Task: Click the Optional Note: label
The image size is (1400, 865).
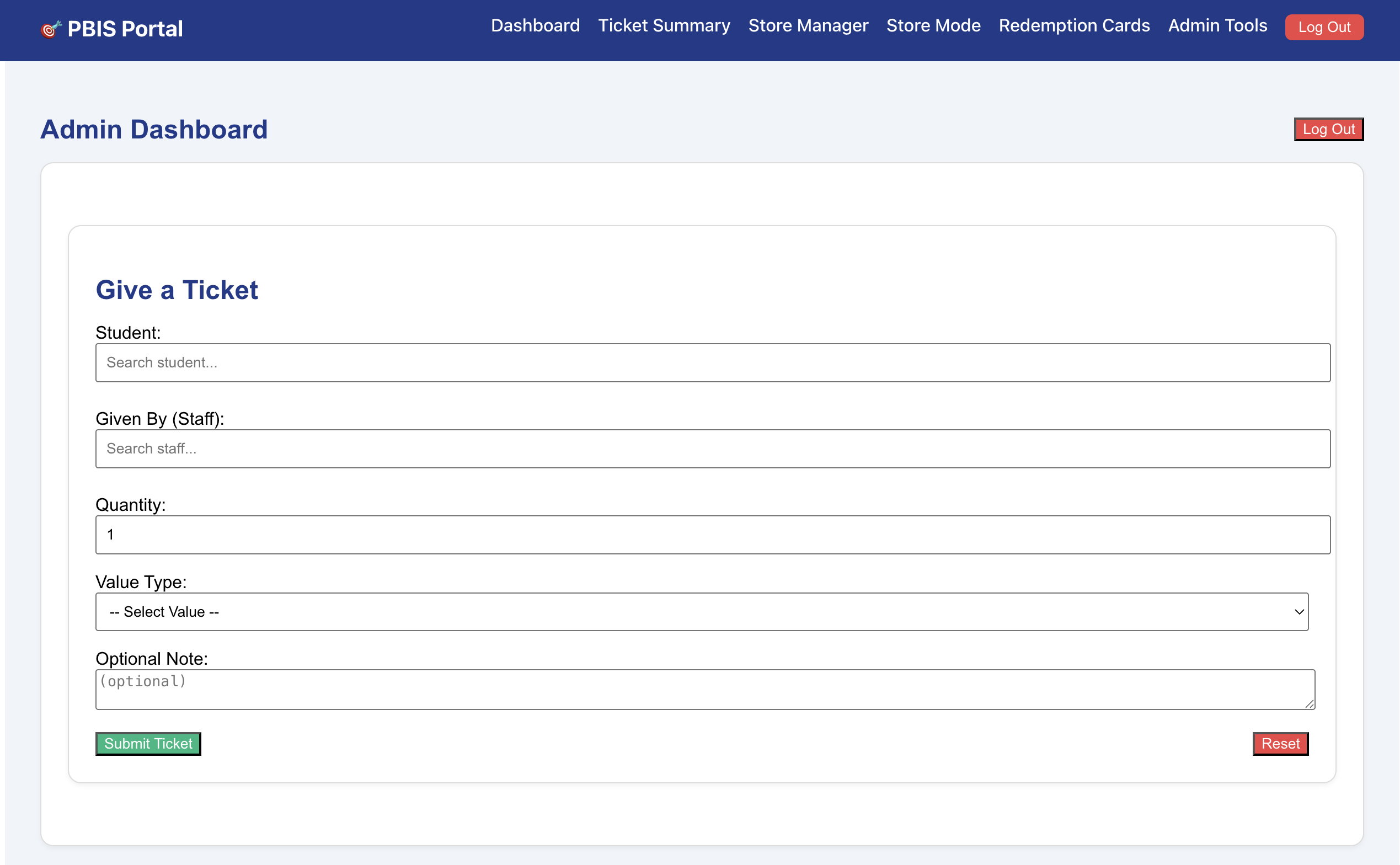Action: [x=152, y=659]
